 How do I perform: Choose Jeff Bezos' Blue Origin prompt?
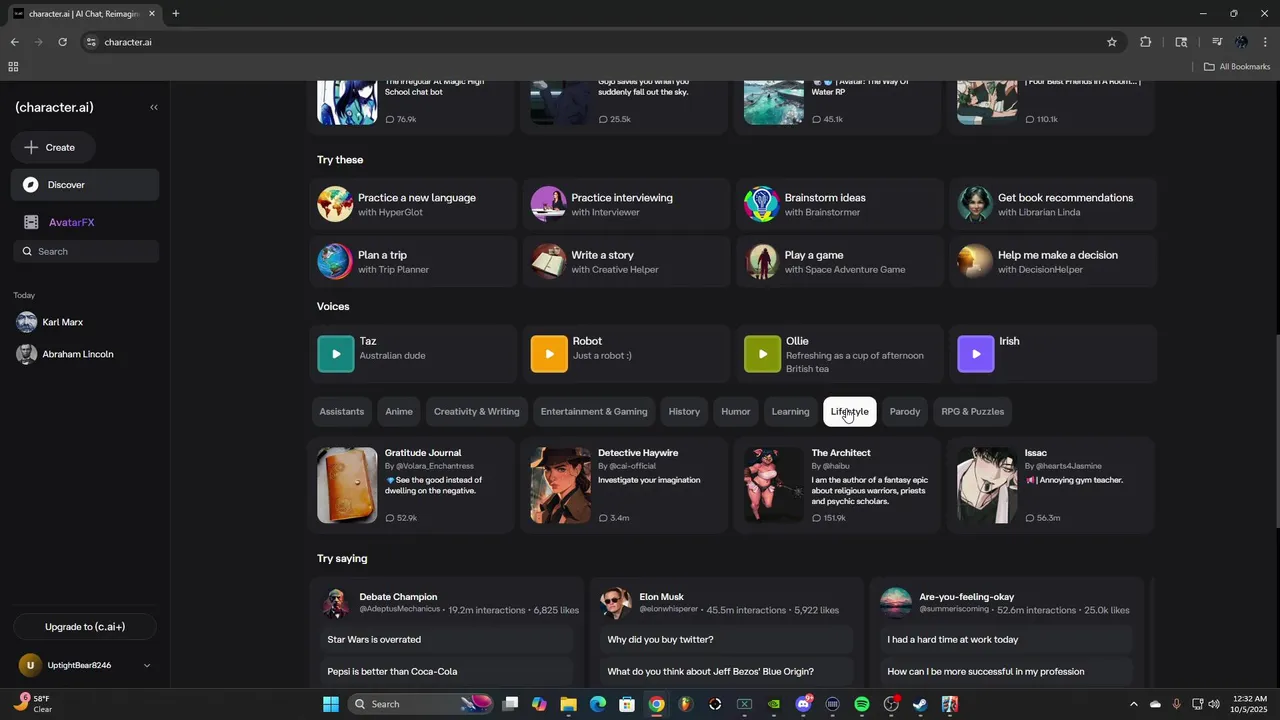(x=726, y=672)
